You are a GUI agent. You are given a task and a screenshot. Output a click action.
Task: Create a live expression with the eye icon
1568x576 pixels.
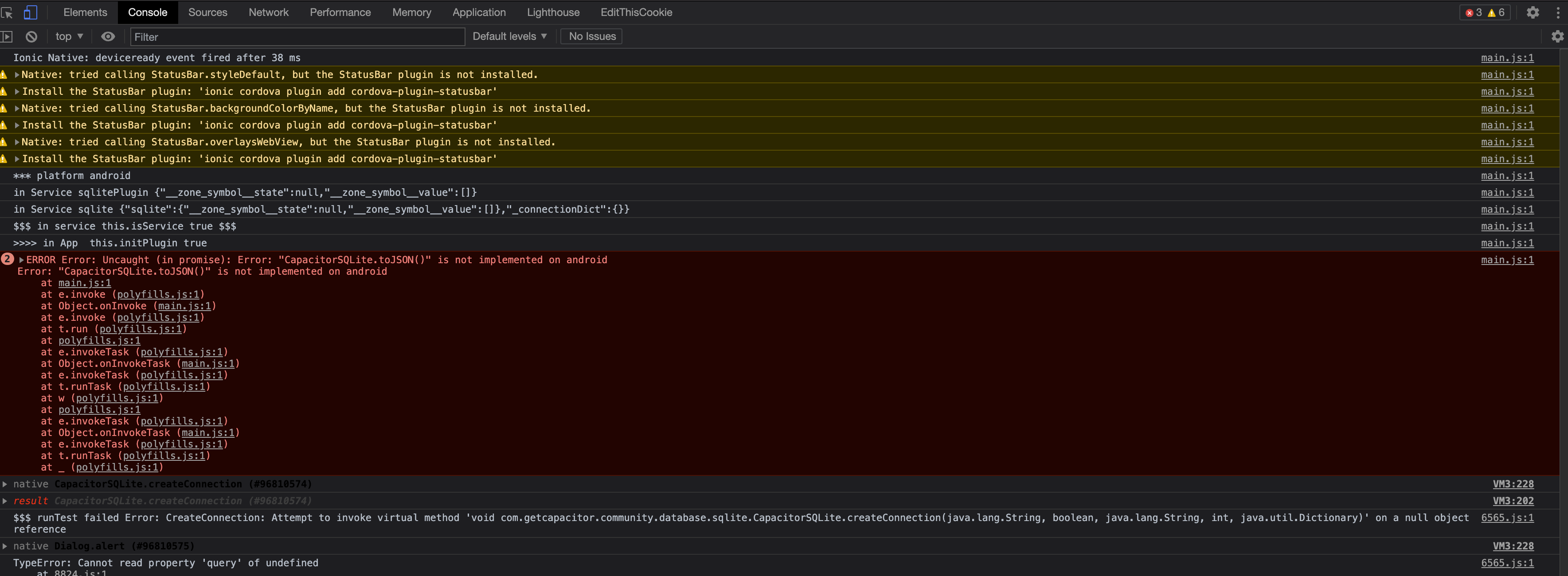(108, 36)
